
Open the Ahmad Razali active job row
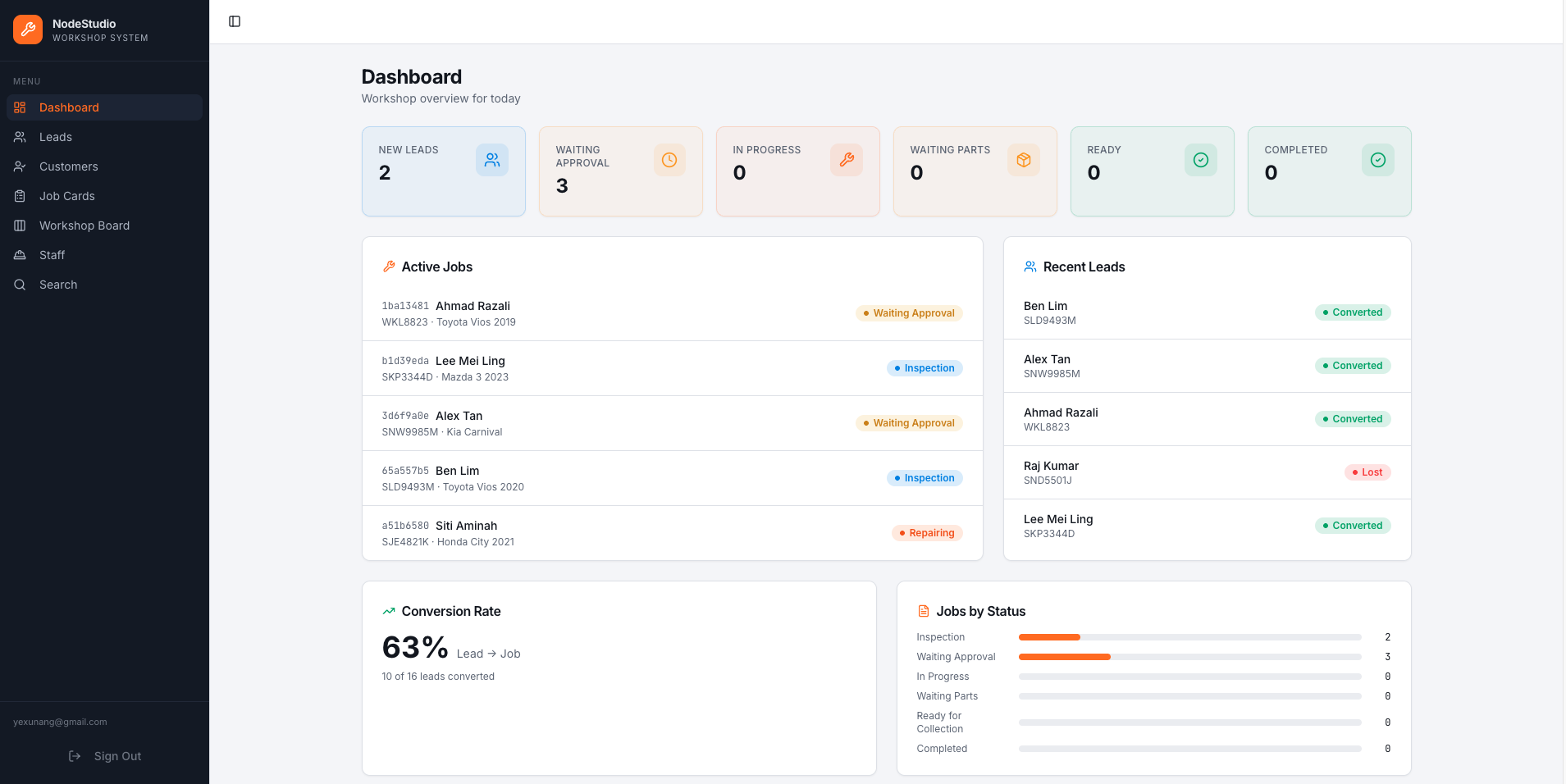pos(672,313)
